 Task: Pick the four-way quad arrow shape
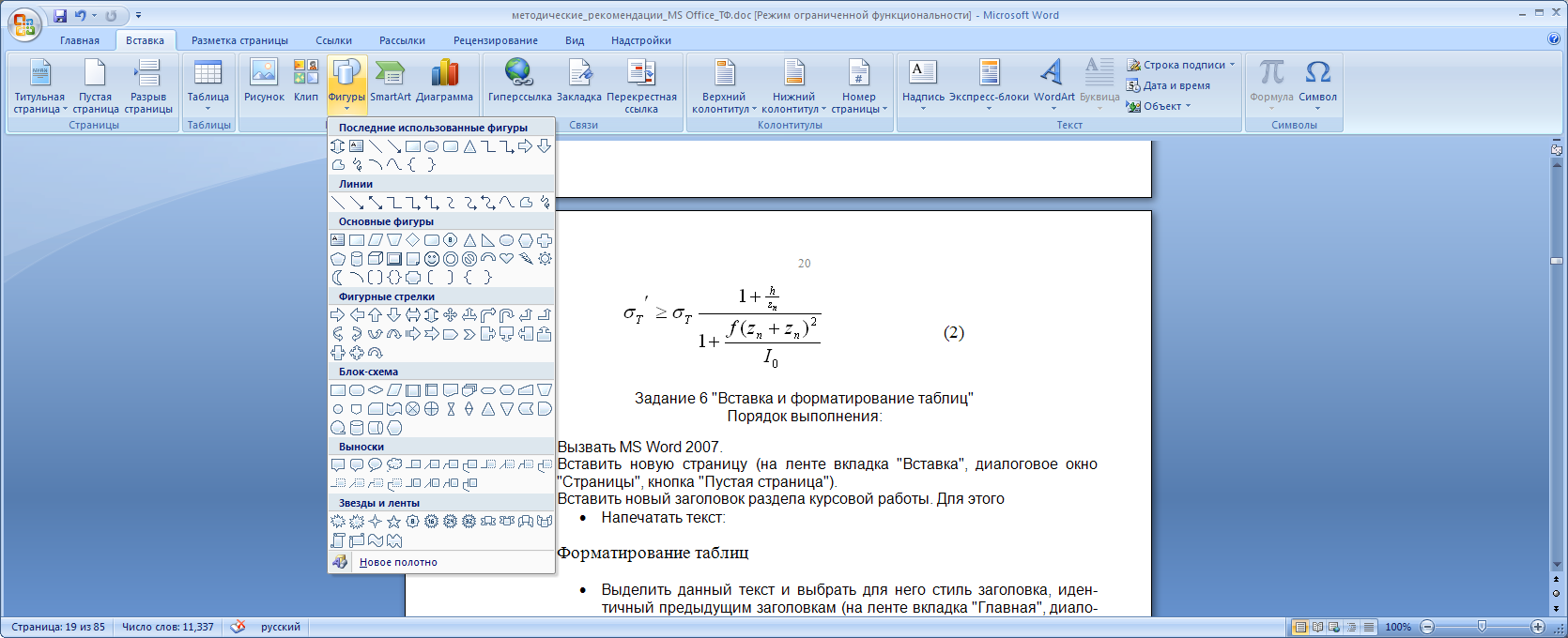tap(451, 315)
